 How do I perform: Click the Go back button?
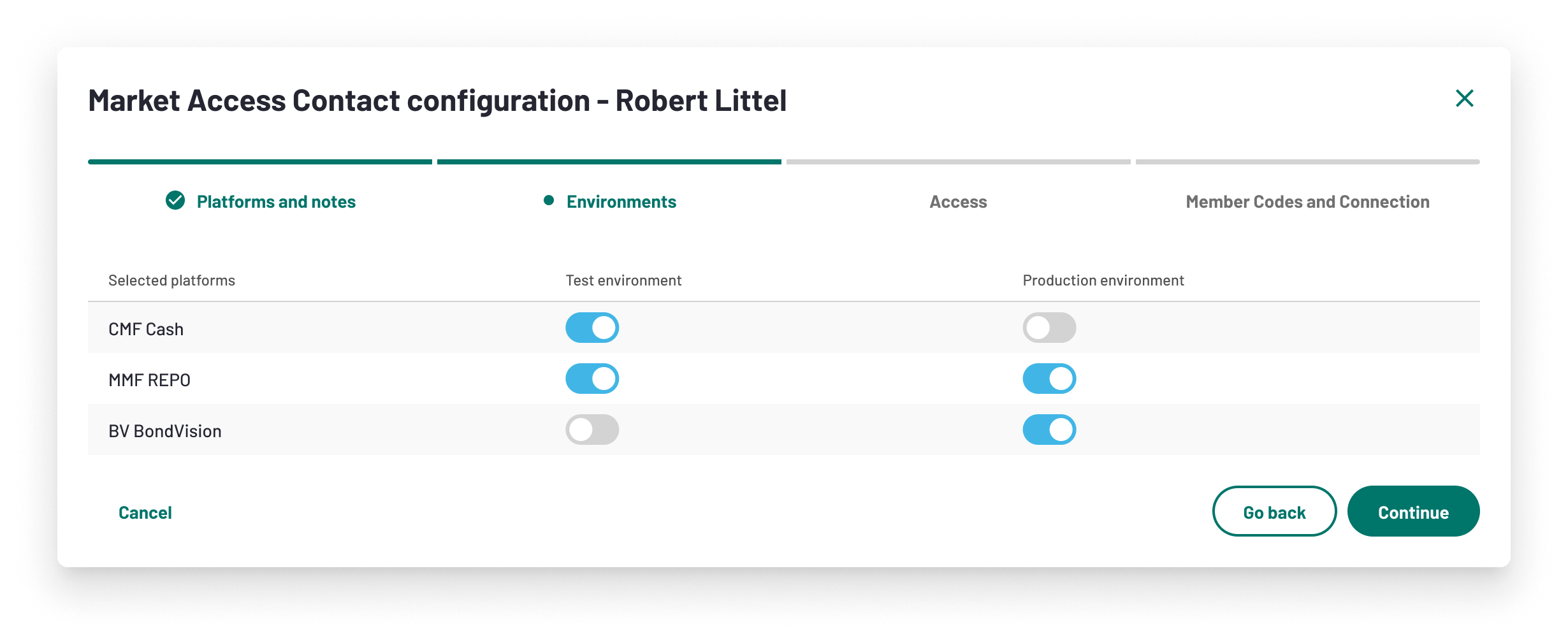pos(1274,512)
